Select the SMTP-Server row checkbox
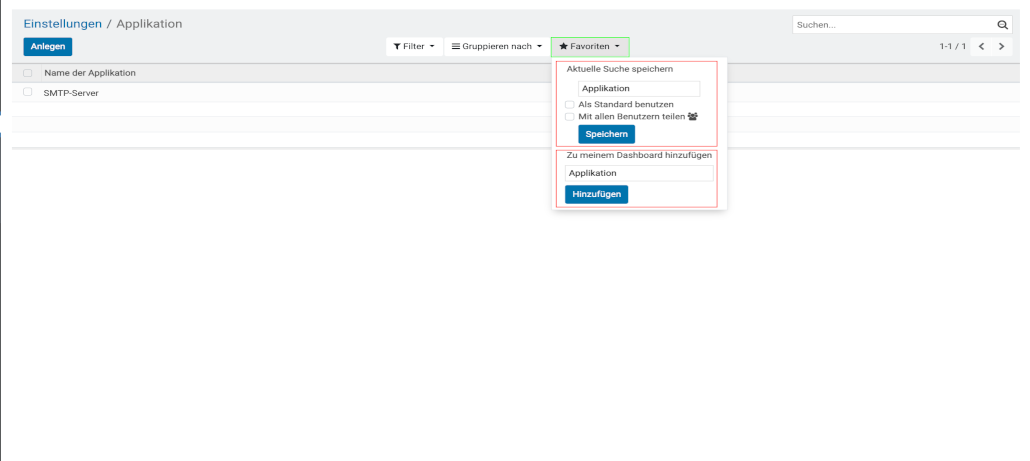This screenshot has height=461, width=1030. (28, 92)
